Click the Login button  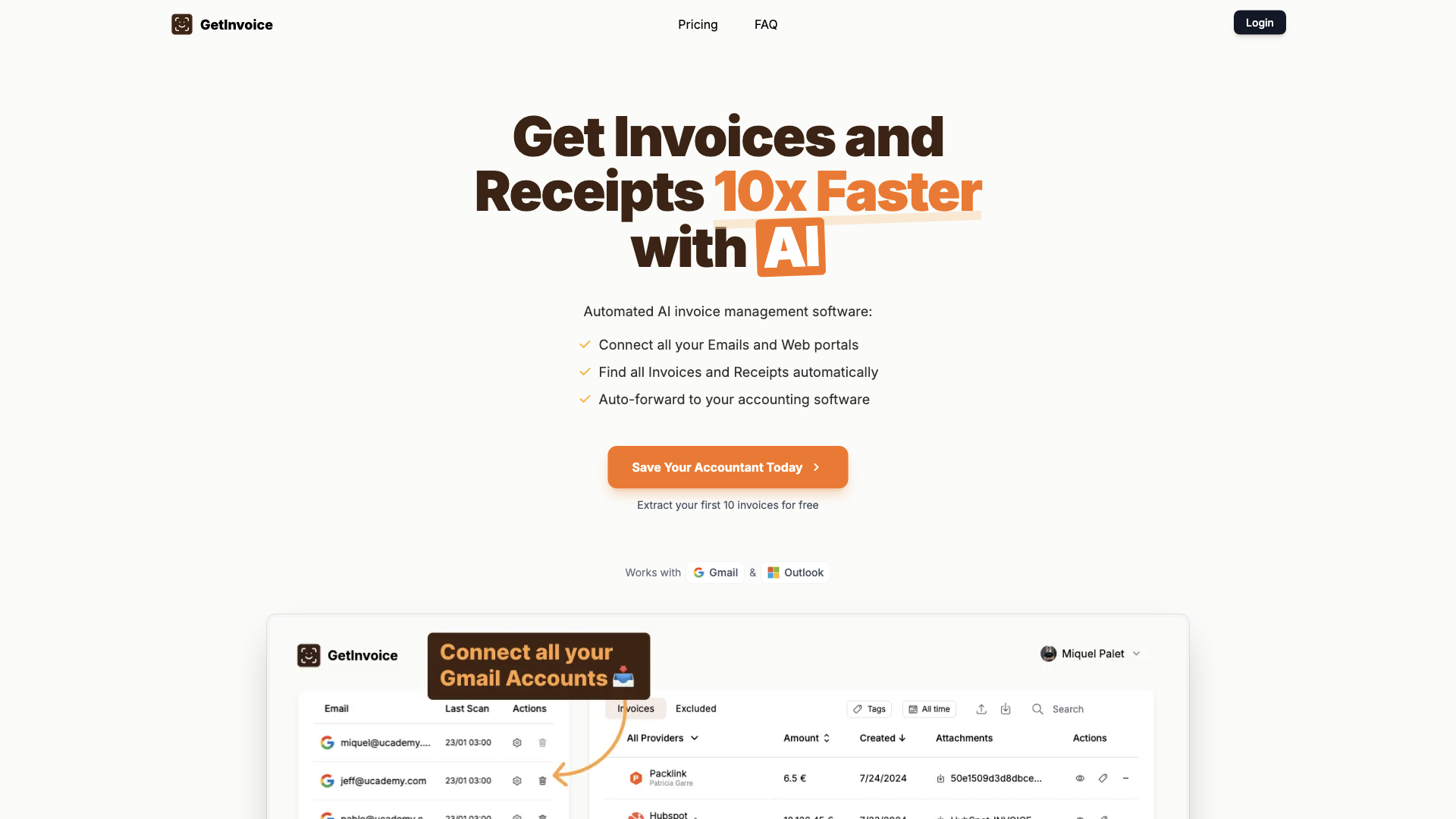(x=1259, y=21)
